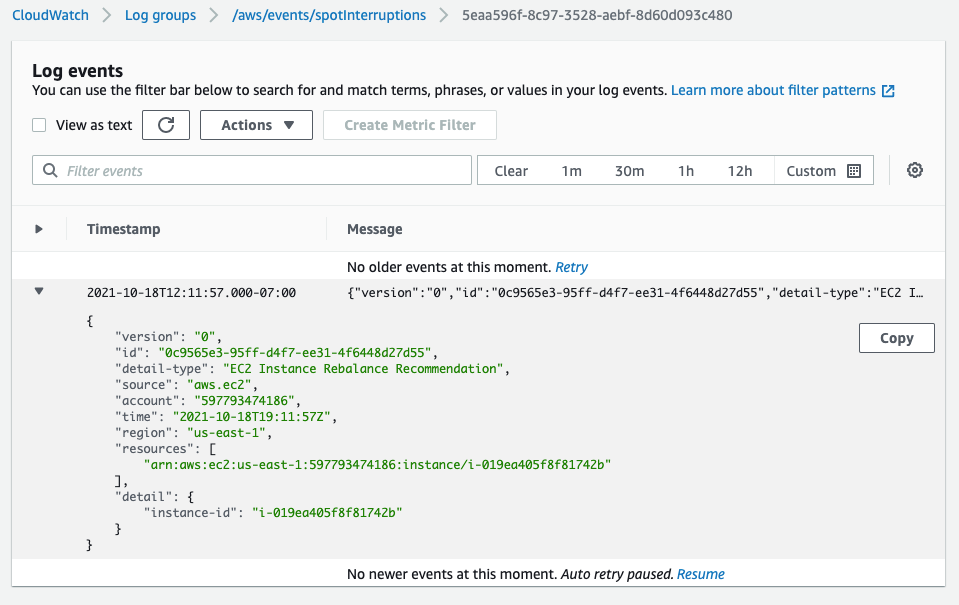
Task: Select the 1m time range
Action: click(x=571, y=170)
